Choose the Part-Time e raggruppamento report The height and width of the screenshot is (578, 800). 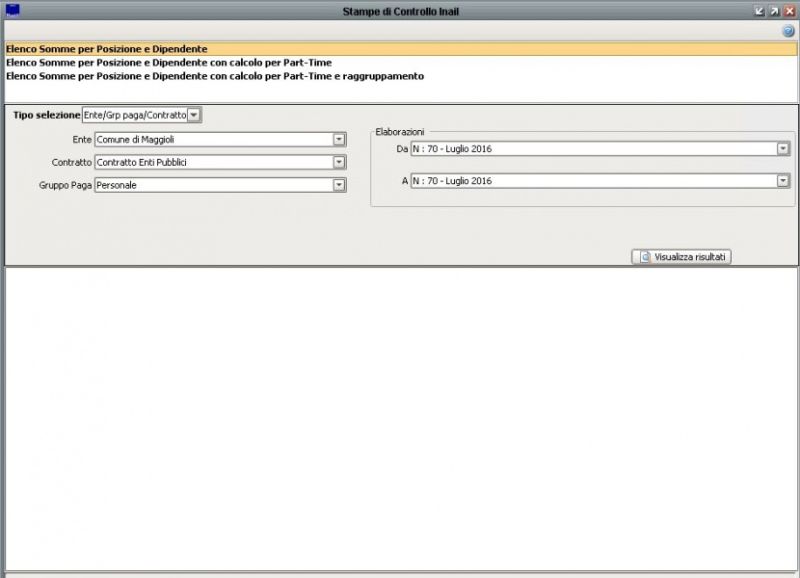215,76
